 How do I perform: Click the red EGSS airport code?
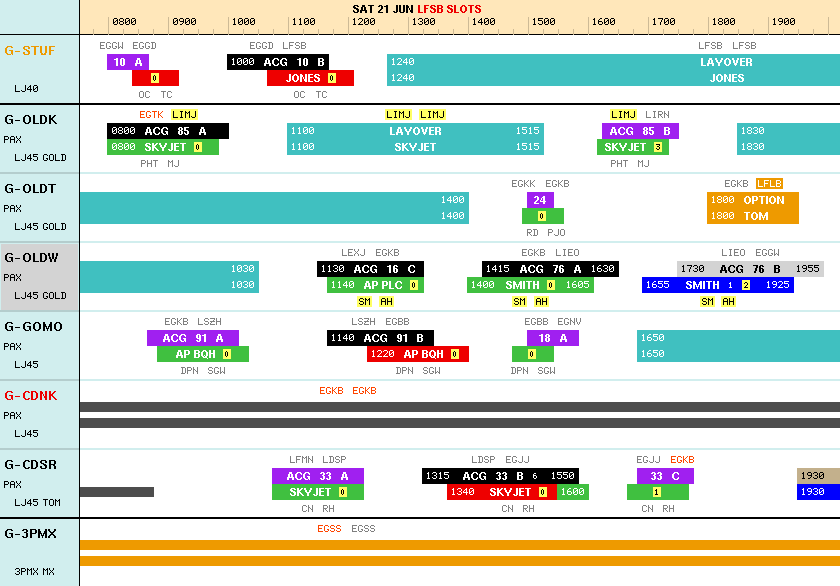(329, 529)
